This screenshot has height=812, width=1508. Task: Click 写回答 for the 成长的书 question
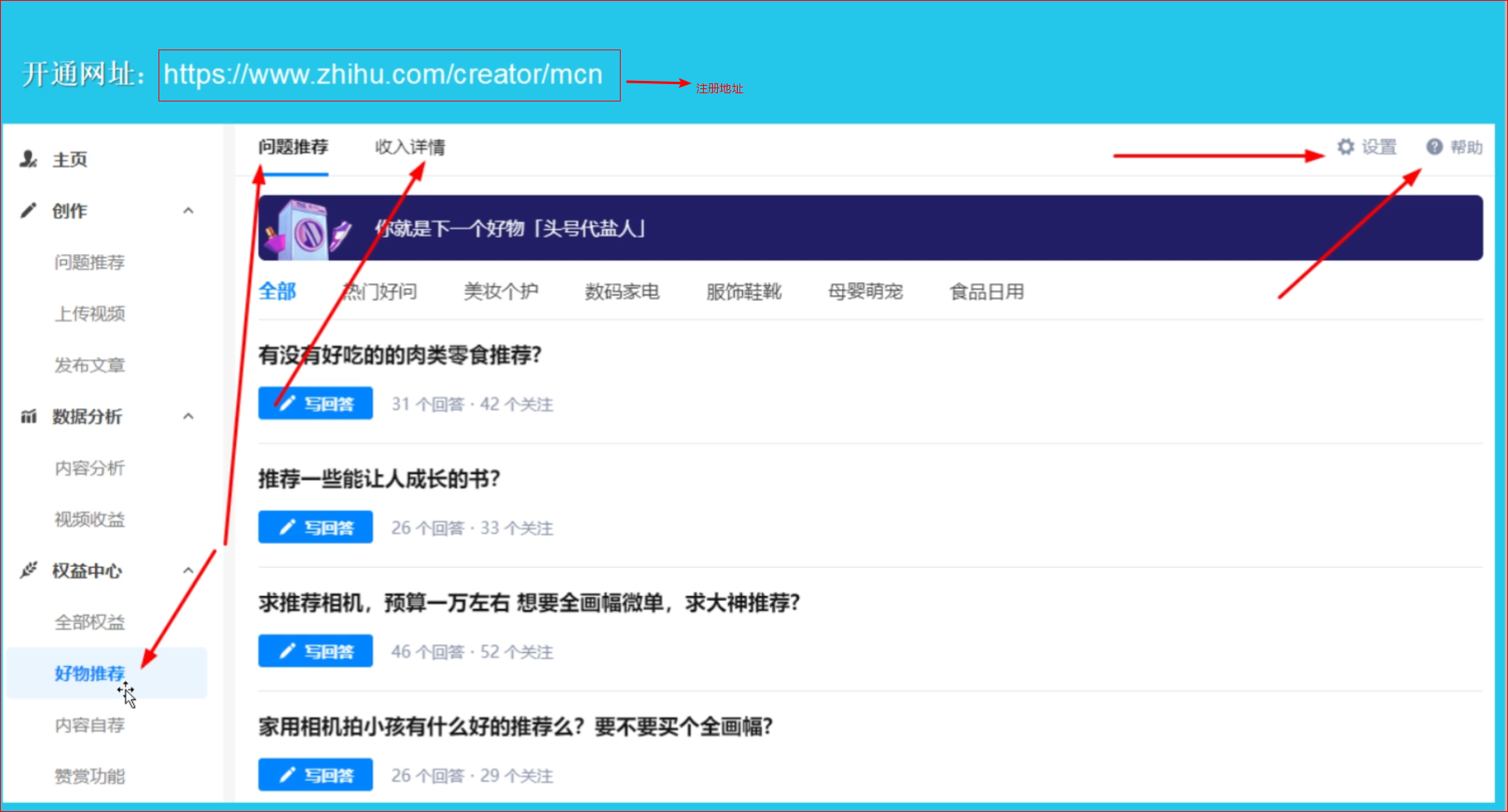point(315,527)
